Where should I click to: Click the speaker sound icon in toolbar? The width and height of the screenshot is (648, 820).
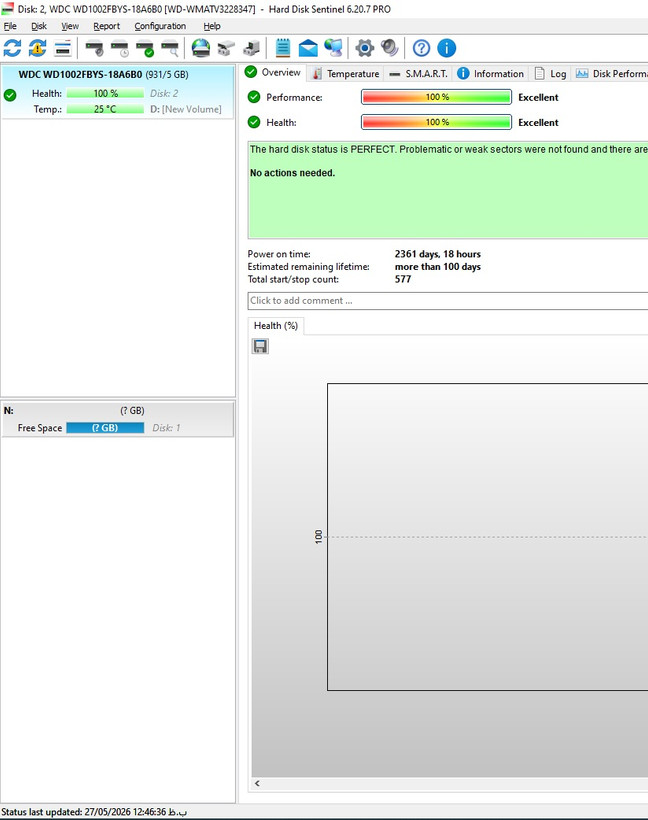click(390, 48)
